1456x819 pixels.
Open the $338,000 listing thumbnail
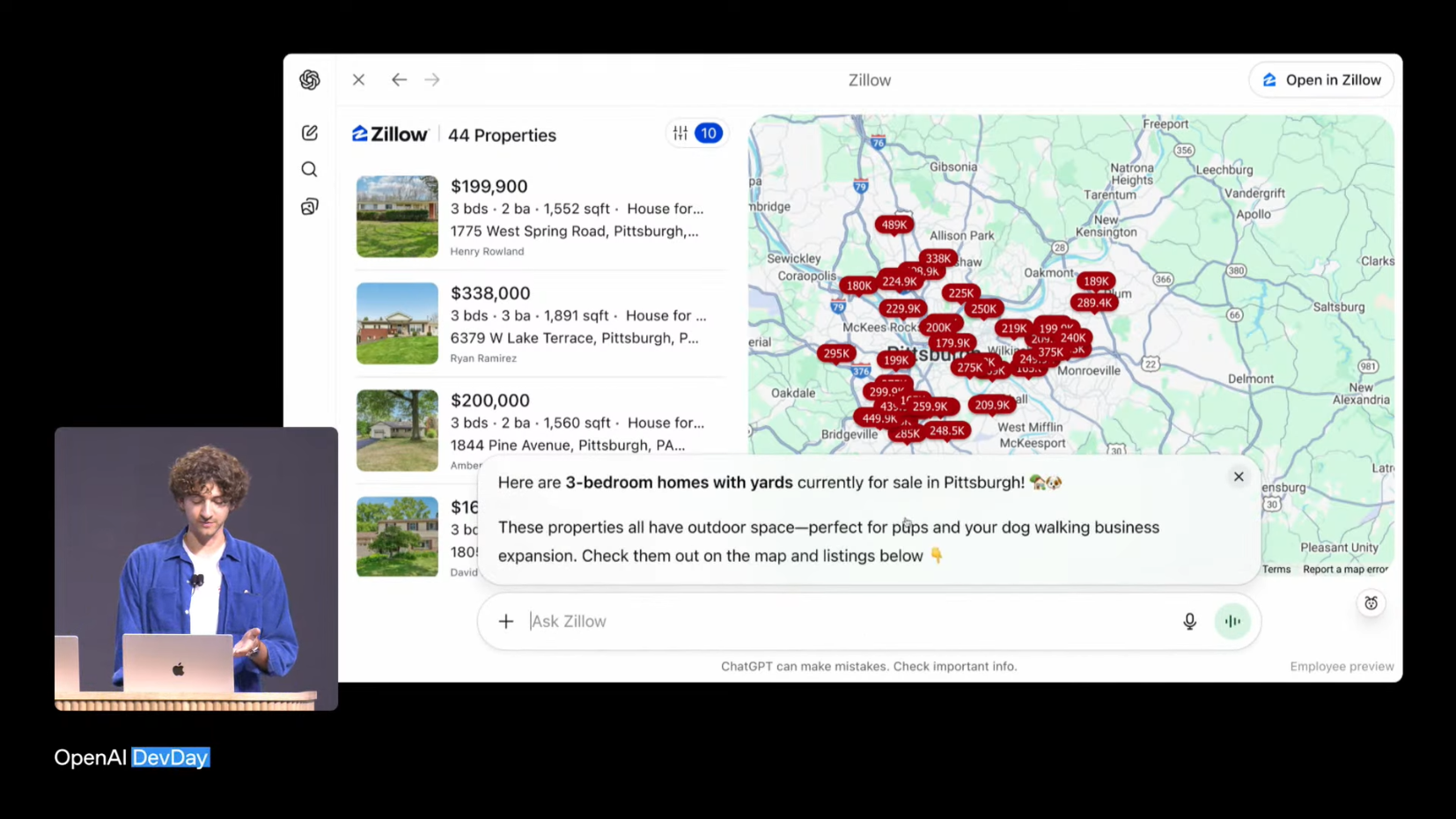point(397,323)
